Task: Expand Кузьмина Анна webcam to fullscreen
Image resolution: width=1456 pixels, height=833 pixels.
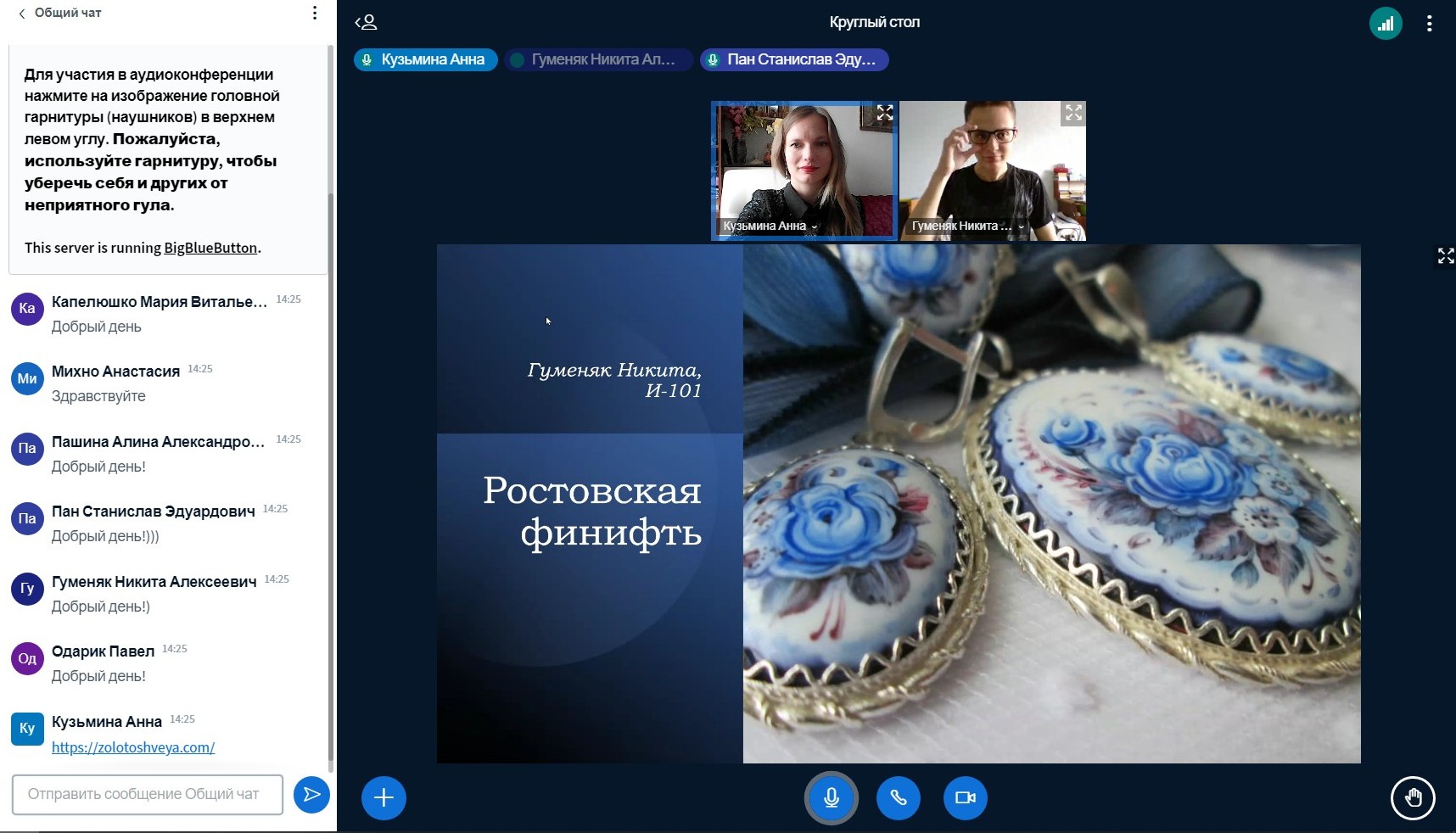Action: pyautogui.click(x=885, y=113)
